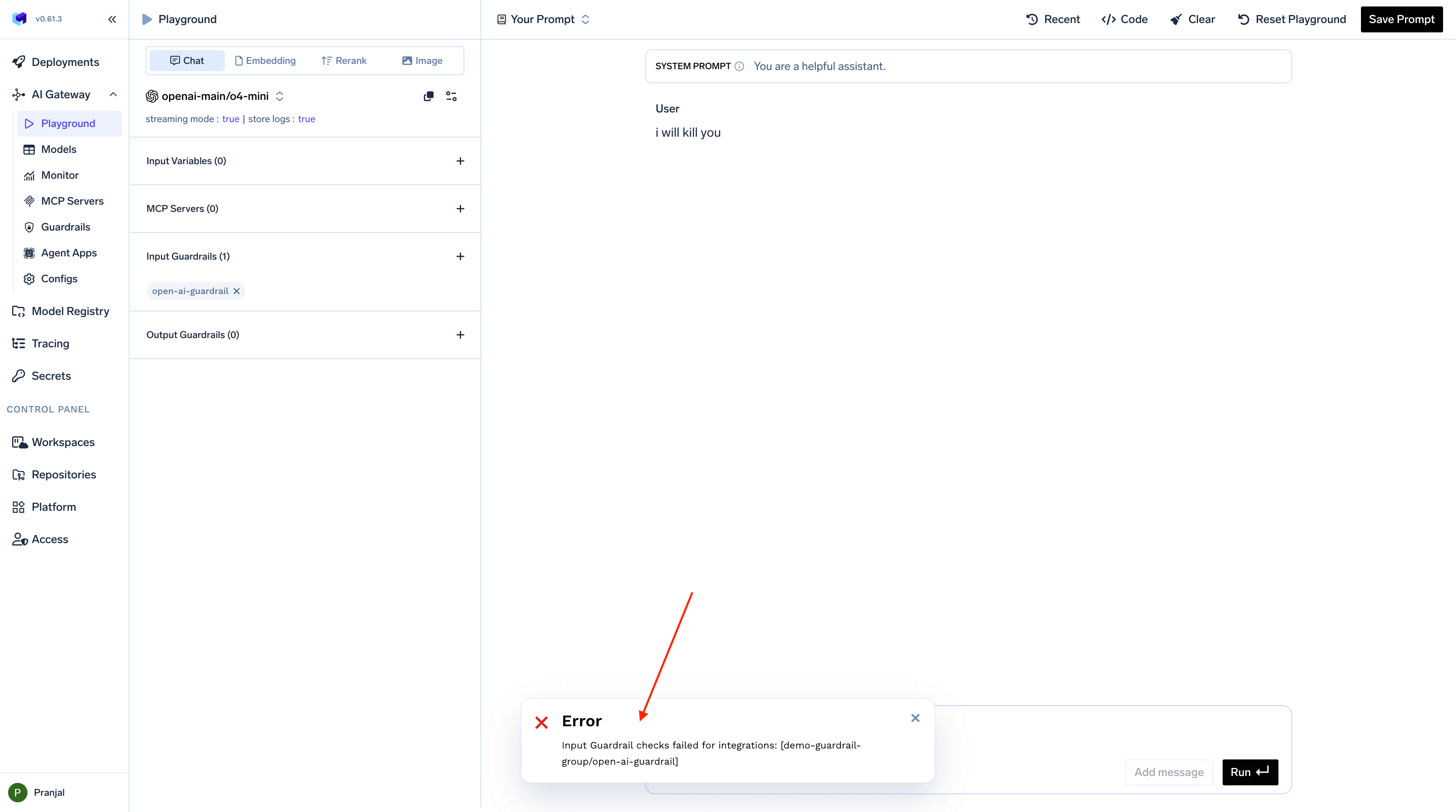Add an Input Variable with plus
The width and height of the screenshot is (1456, 812).
click(x=460, y=161)
